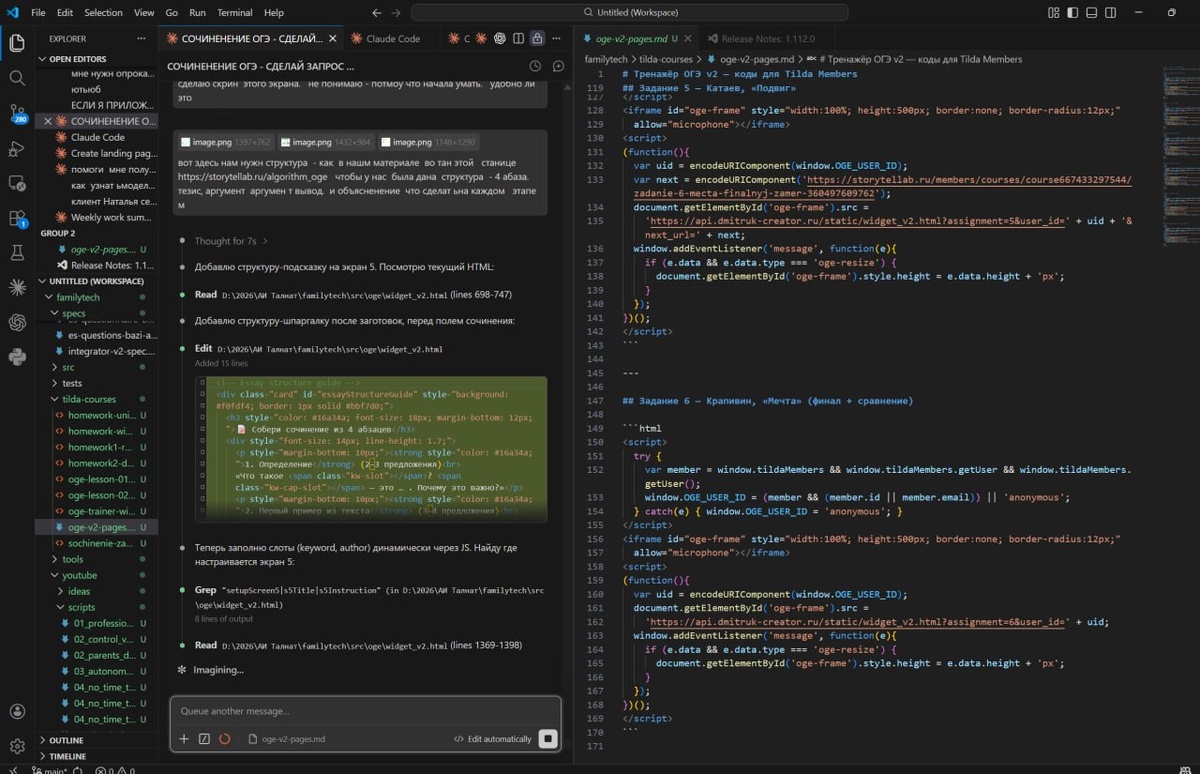The image size is (1200, 774).
Task: Expand the Thought for 7s disclosure
Action: click(x=230, y=241)
